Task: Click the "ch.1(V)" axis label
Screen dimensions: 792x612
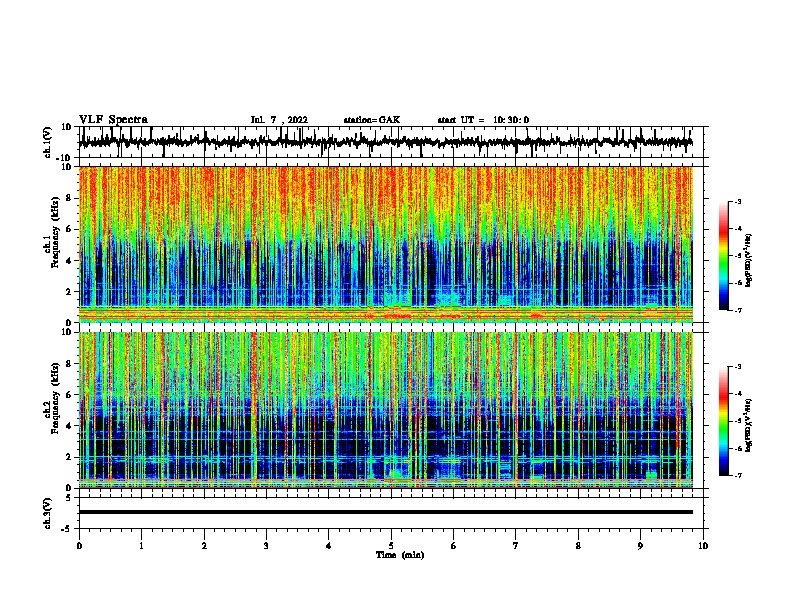Action: (x=48, y=142)
